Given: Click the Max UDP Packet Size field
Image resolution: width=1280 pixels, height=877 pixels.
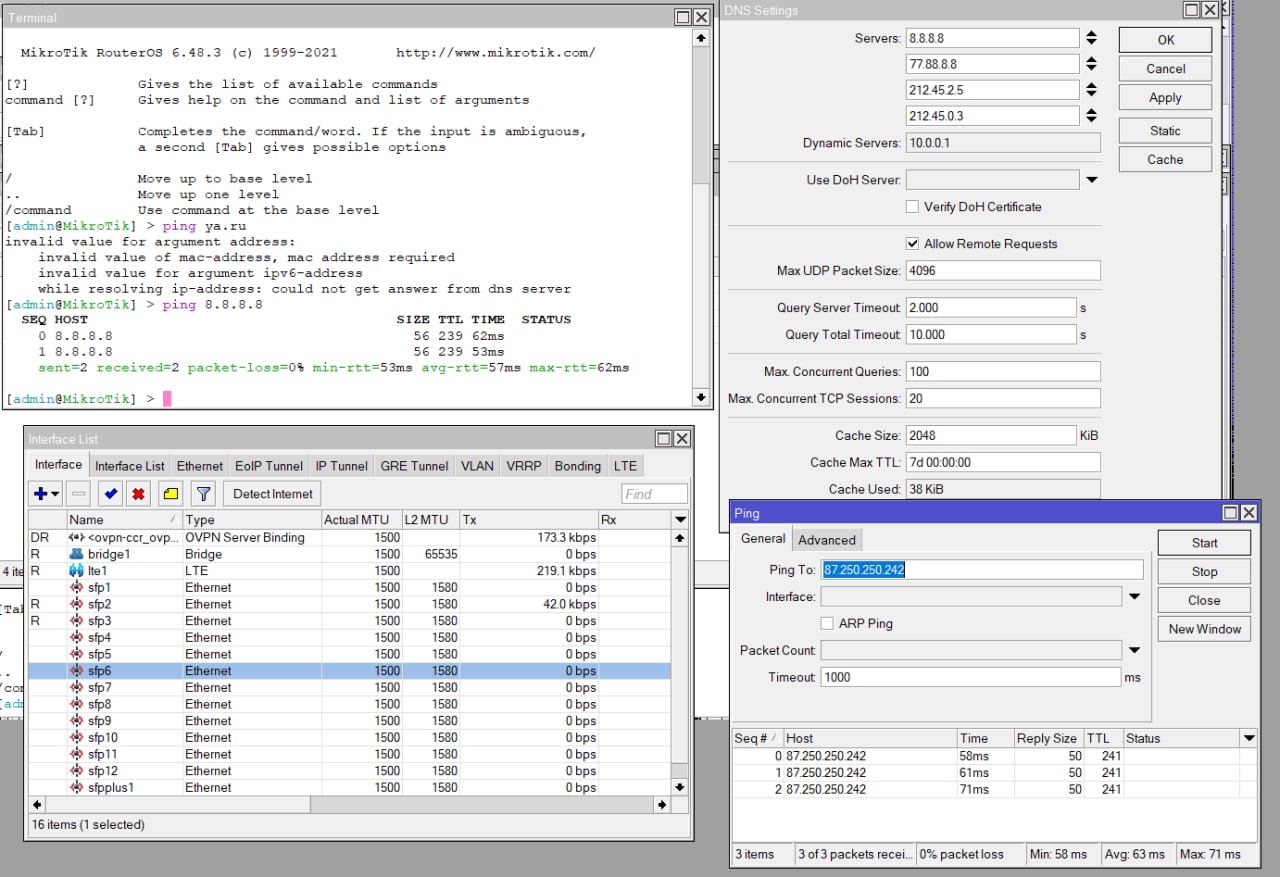Looking at the screenshot, I should [1003, 271].
